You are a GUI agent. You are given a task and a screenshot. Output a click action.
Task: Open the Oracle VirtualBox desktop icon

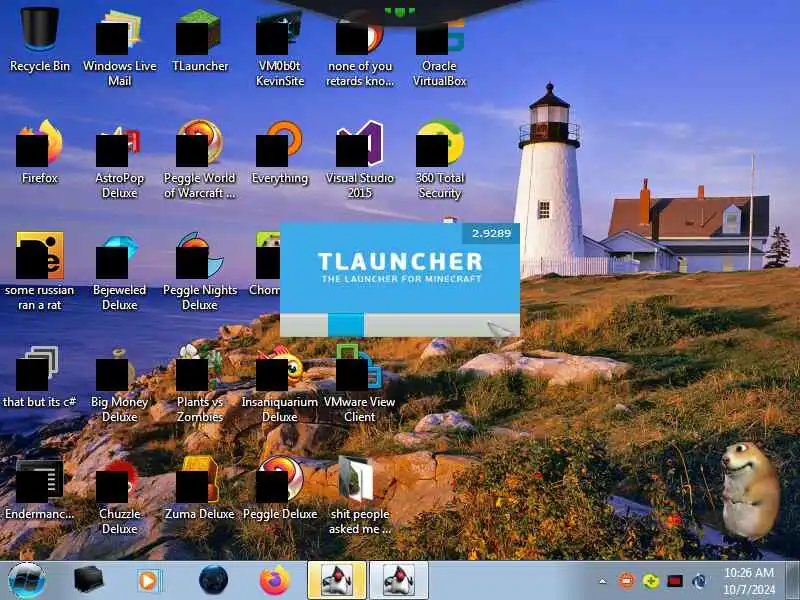click(x=439, y=46)
